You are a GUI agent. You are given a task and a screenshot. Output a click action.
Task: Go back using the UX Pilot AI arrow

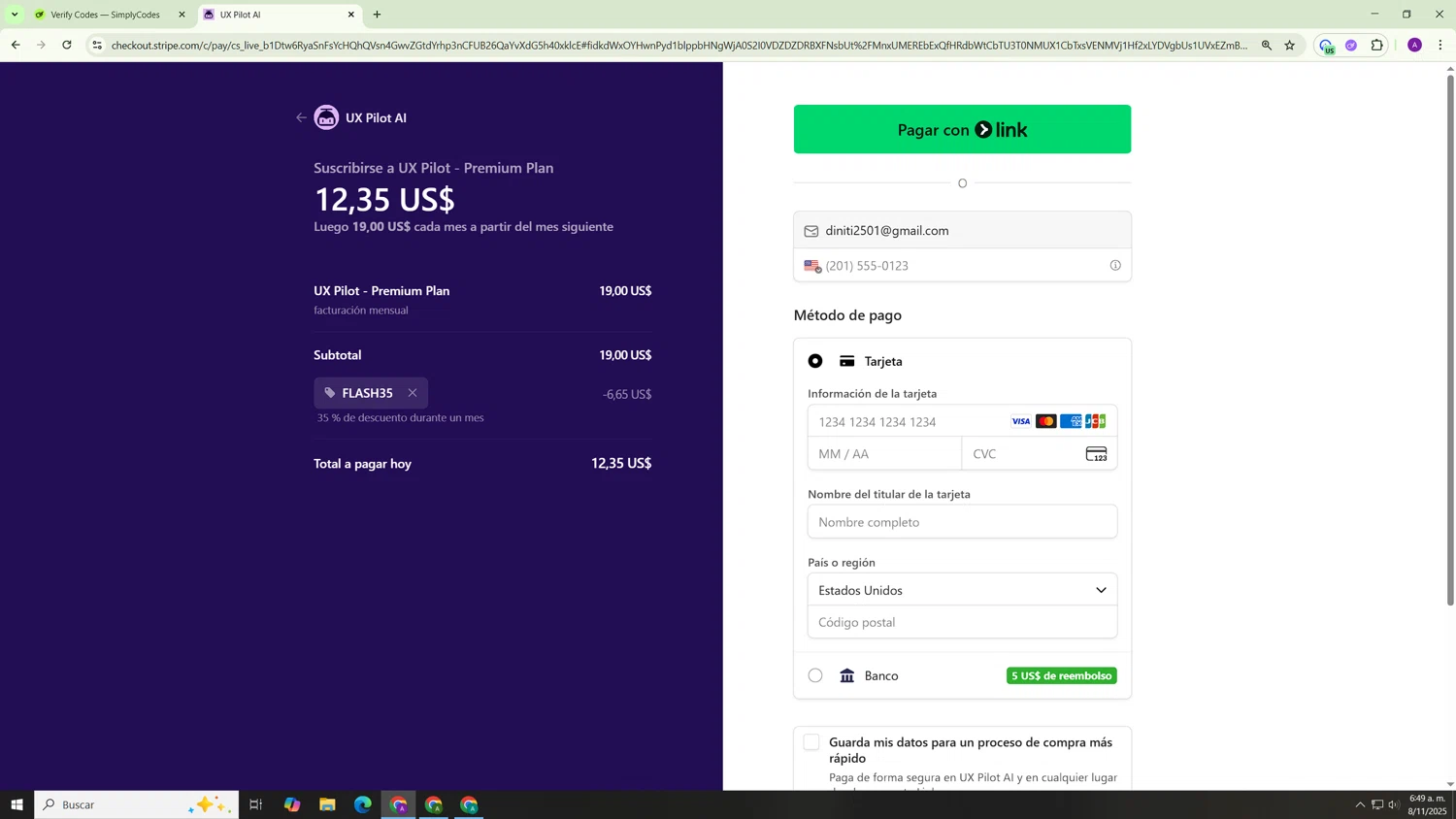coord(301,117)
